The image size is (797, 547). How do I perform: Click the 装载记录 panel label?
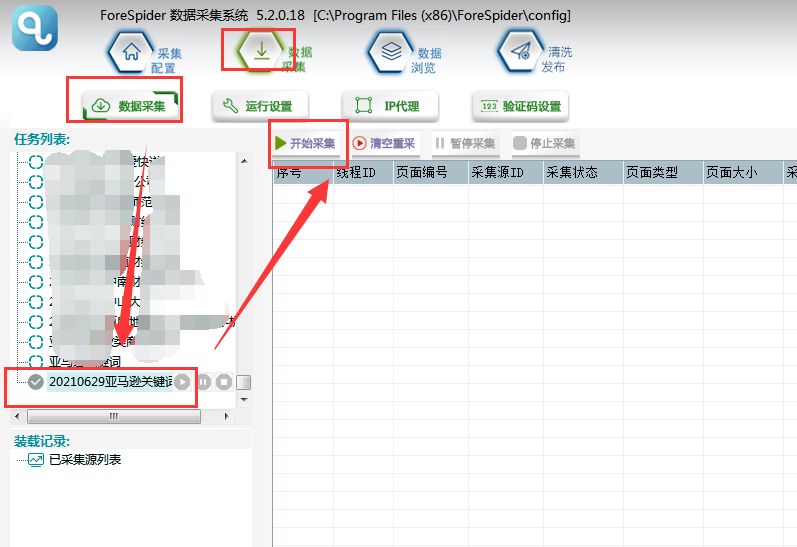pyautogui.click(x=42, y=441)
